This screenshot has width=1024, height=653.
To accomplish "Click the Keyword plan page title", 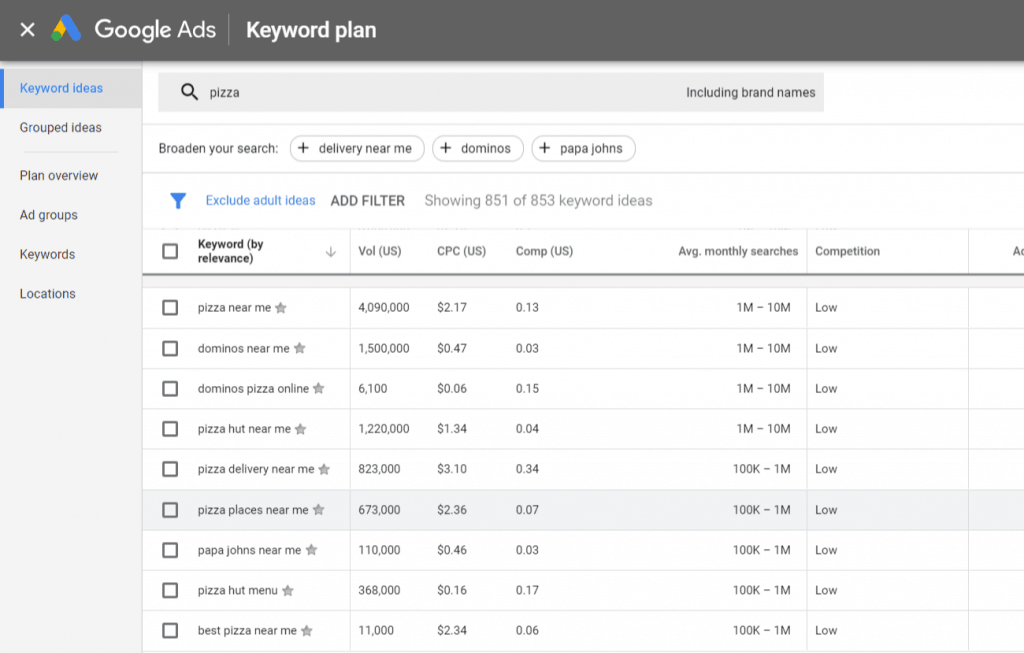I will coord(311,30).
